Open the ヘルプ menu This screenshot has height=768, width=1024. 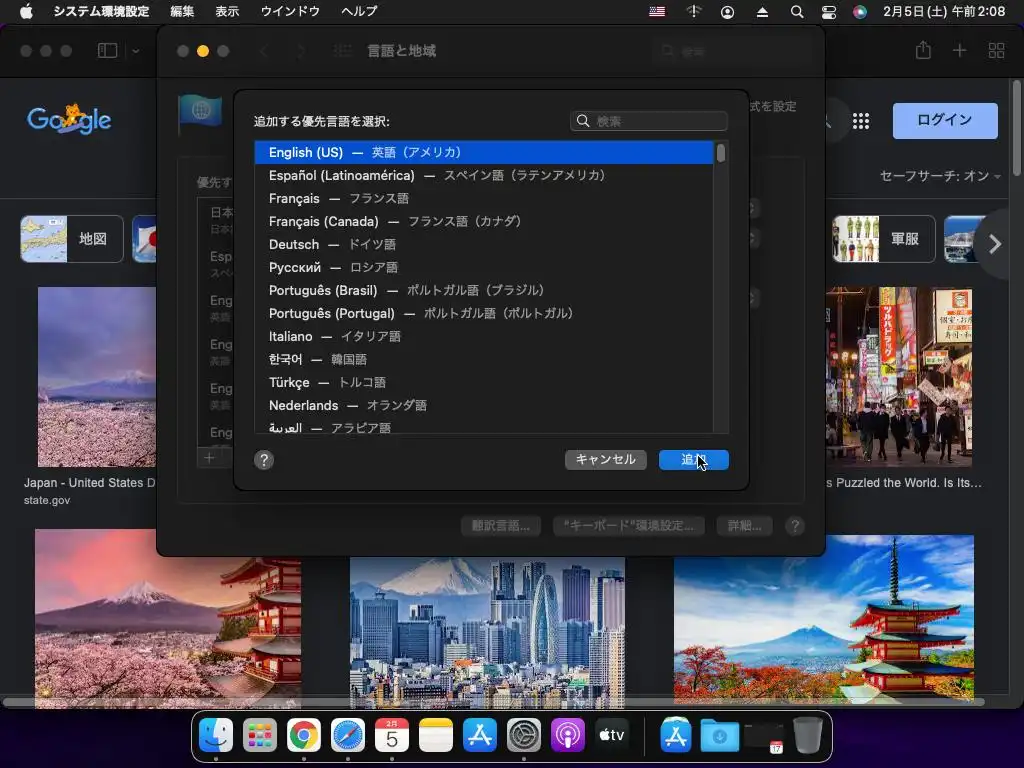[x=359, y=11]
